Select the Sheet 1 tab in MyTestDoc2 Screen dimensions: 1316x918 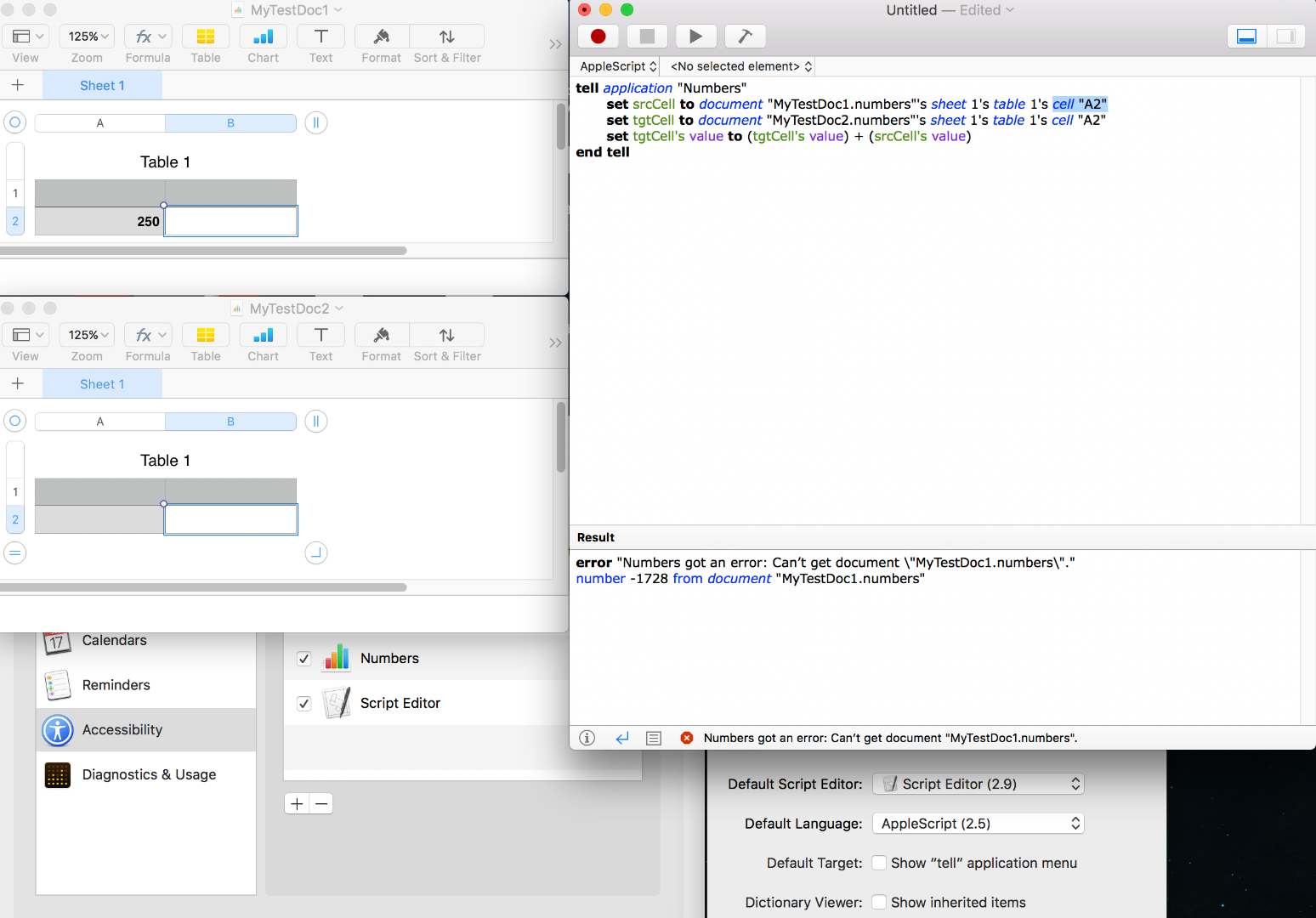(102, 383)
